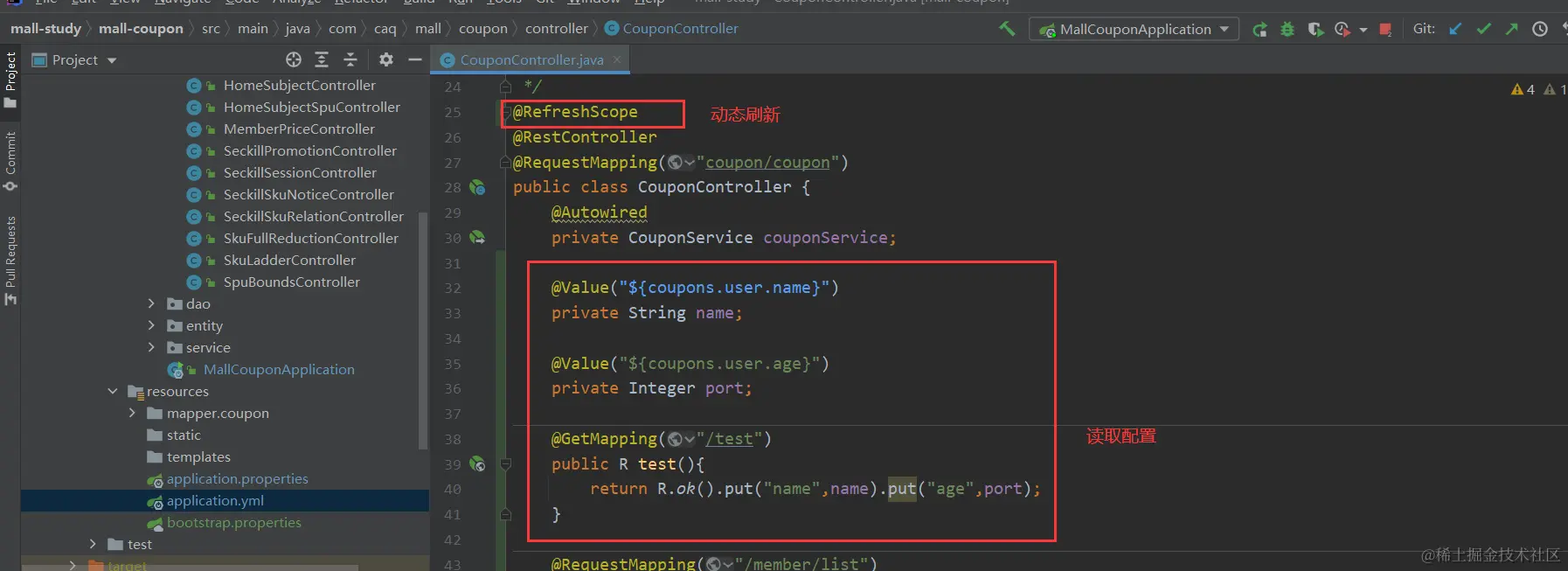Click the Build project hammer icon
Image resolution: width=1568 pixels, height=571 pixels.
[1007, 29]
